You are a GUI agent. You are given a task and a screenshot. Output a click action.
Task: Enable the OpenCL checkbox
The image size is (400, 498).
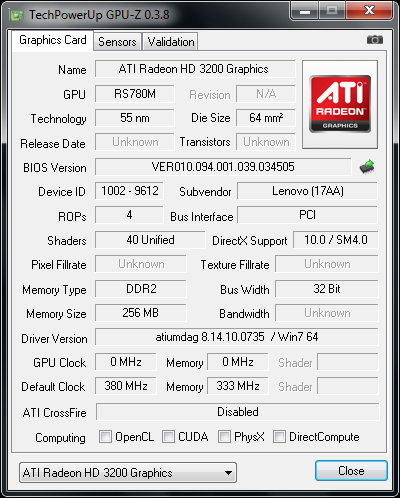click(x=105, y=436)
